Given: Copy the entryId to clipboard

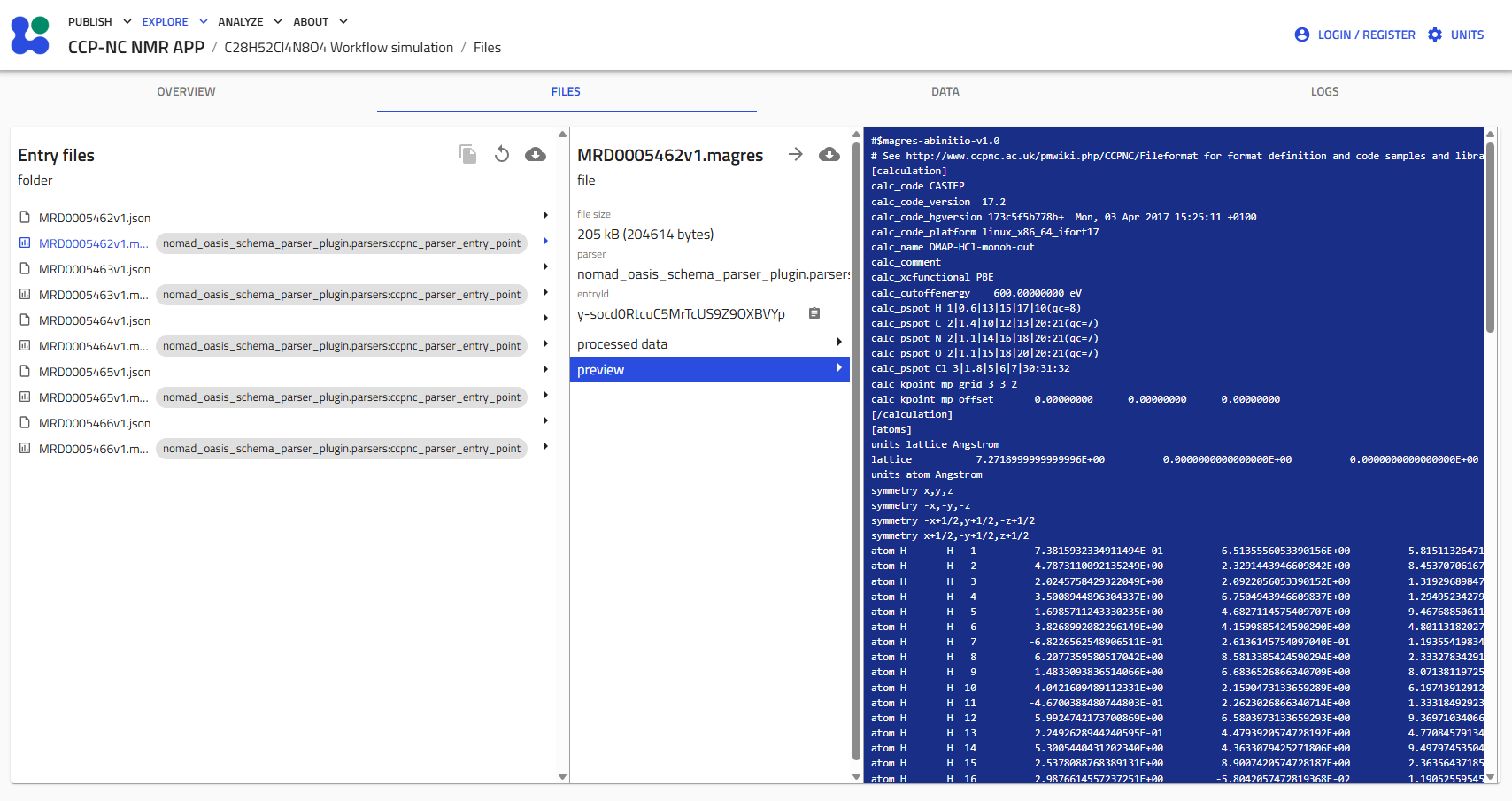Looking at the screenshot, I should 814,313.
